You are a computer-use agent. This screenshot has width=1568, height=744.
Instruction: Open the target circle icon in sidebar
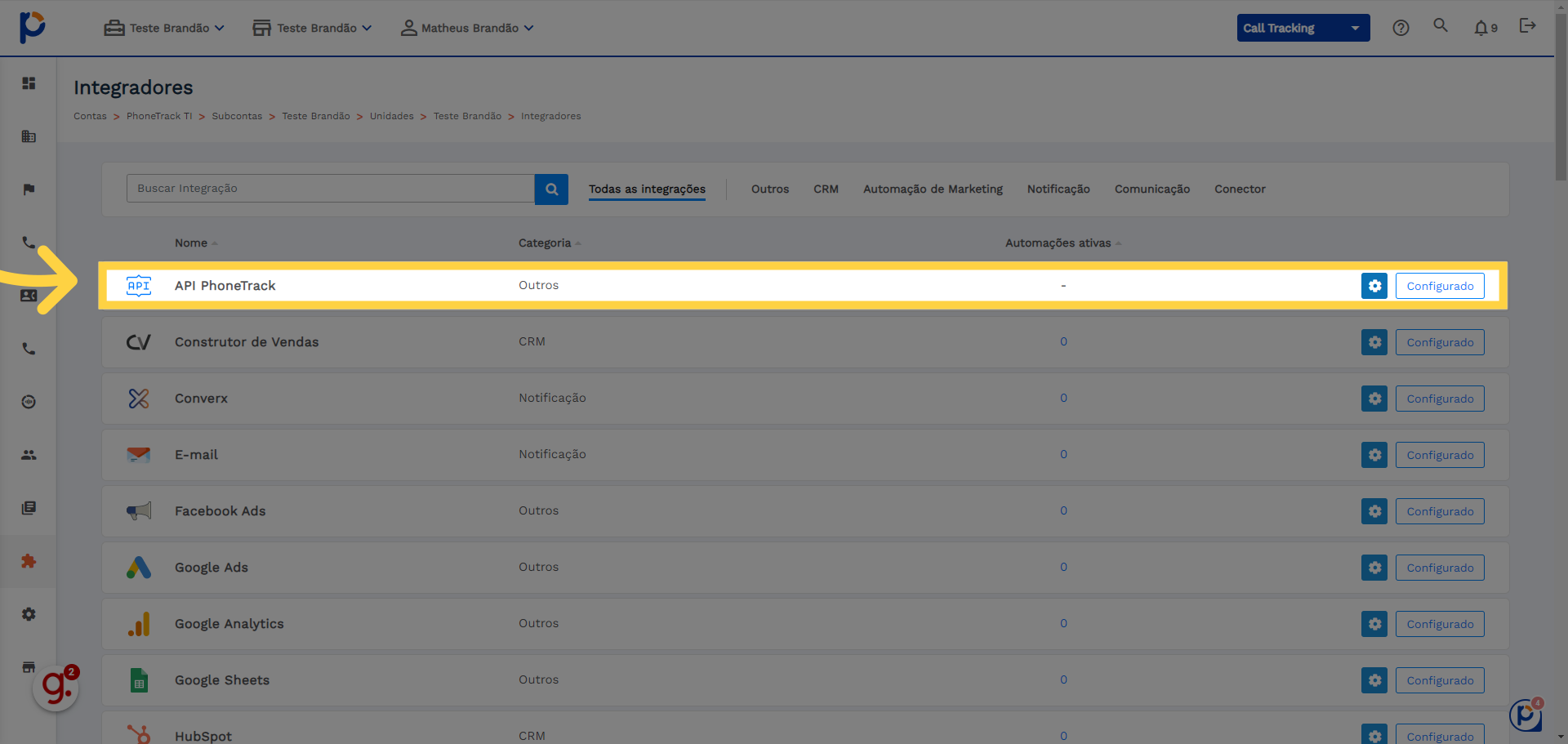click(x=29, y=402)
